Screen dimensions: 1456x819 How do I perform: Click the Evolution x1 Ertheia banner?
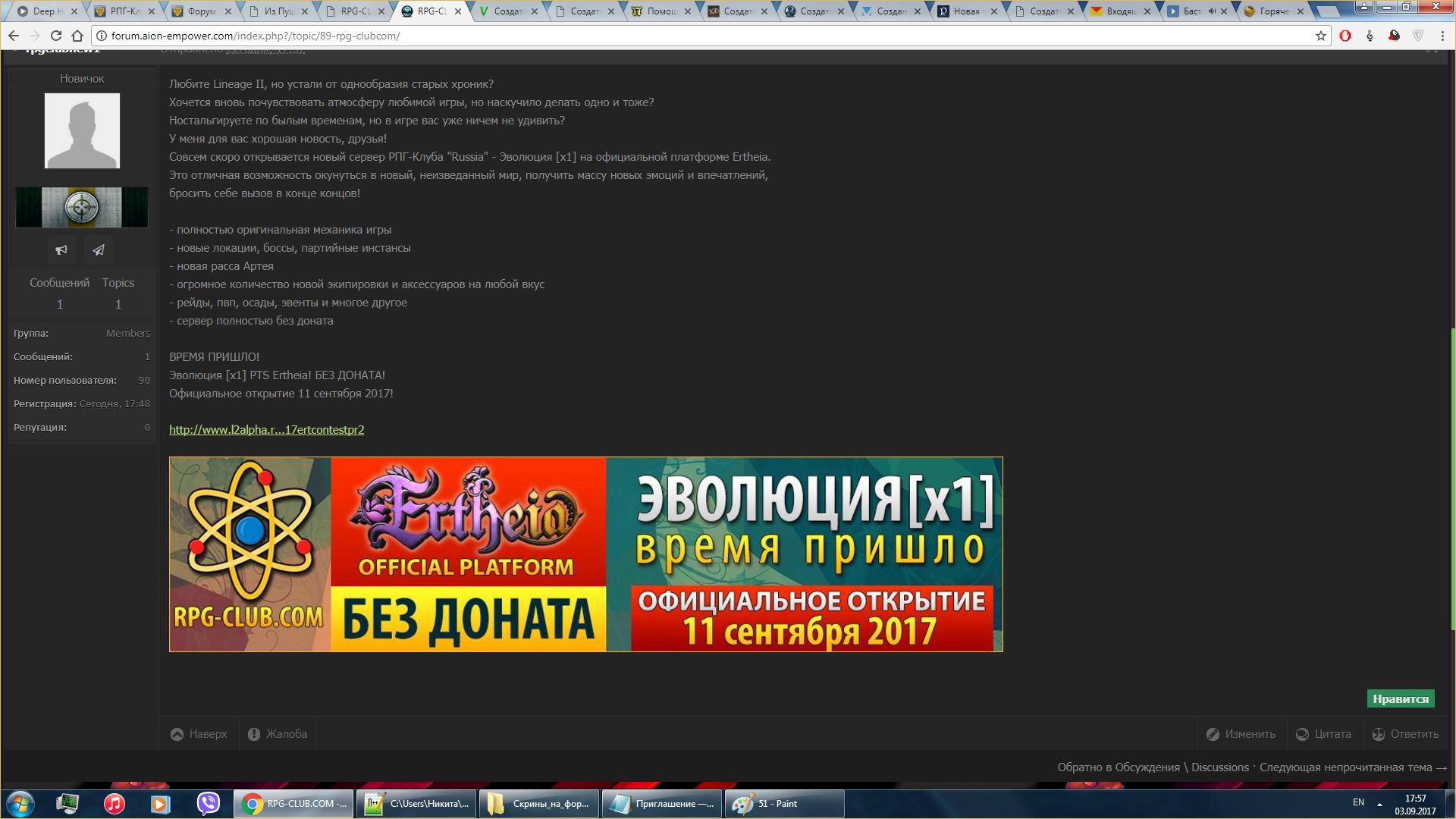(585, 554)
